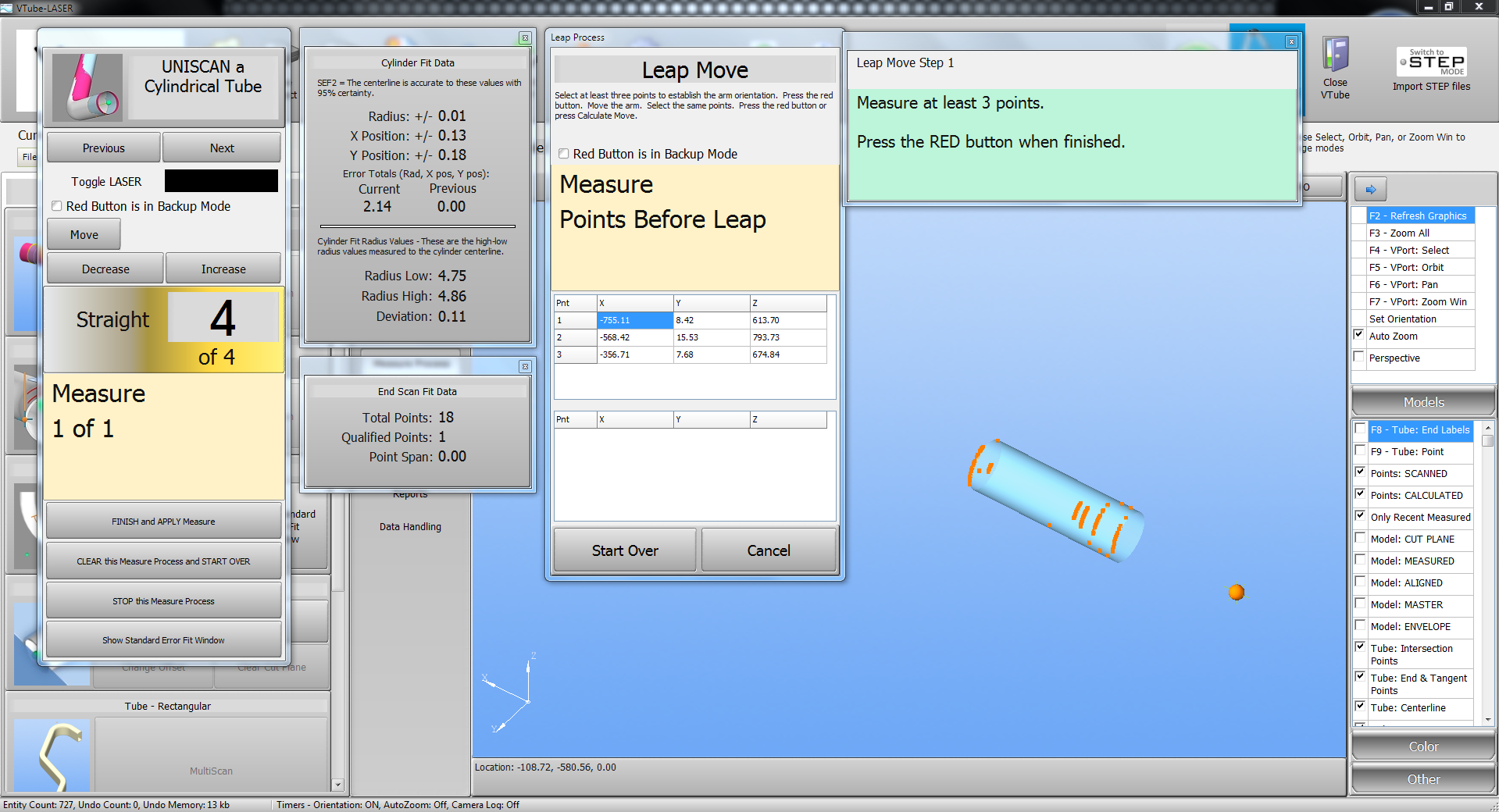Select the Tube - Rectangular thumbnail icon
1499x812 pixels.
(52, 754)
